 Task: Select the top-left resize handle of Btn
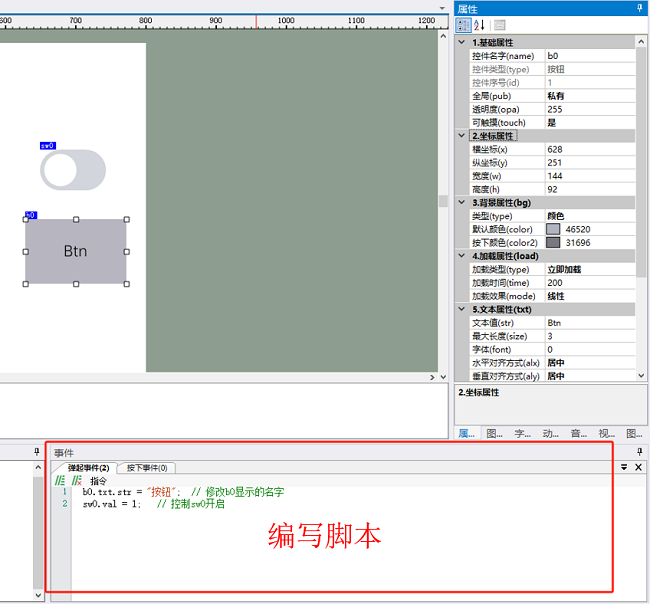[x=26, y=220]
